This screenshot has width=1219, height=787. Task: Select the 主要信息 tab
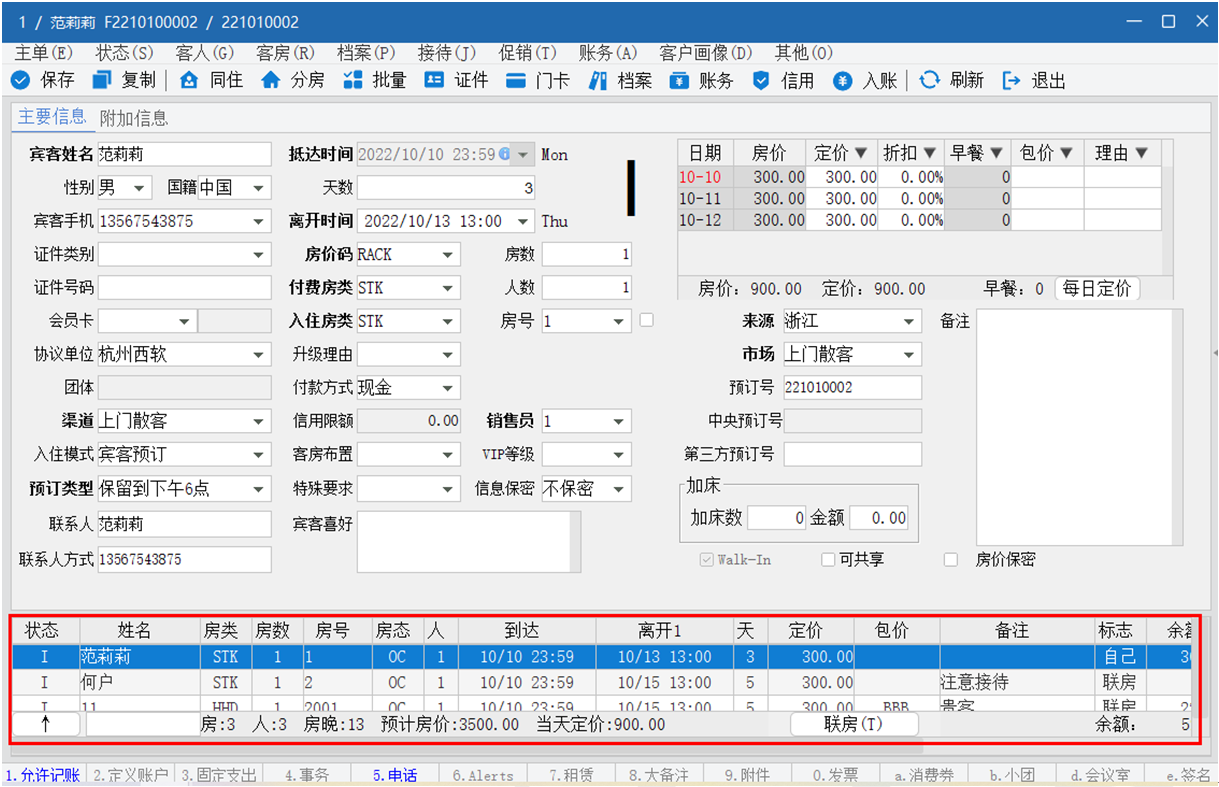coord(52,117)
